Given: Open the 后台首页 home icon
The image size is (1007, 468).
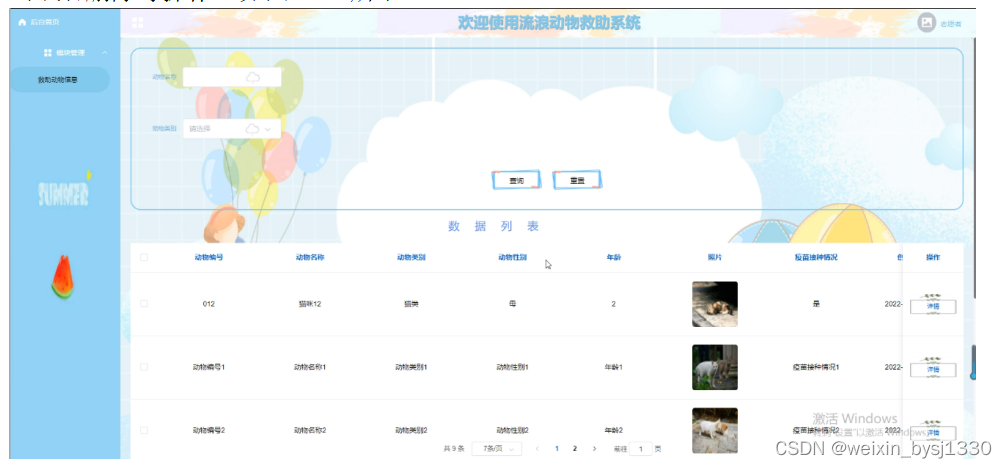Looking at the screenshot, I should click(x=22, y=22).
